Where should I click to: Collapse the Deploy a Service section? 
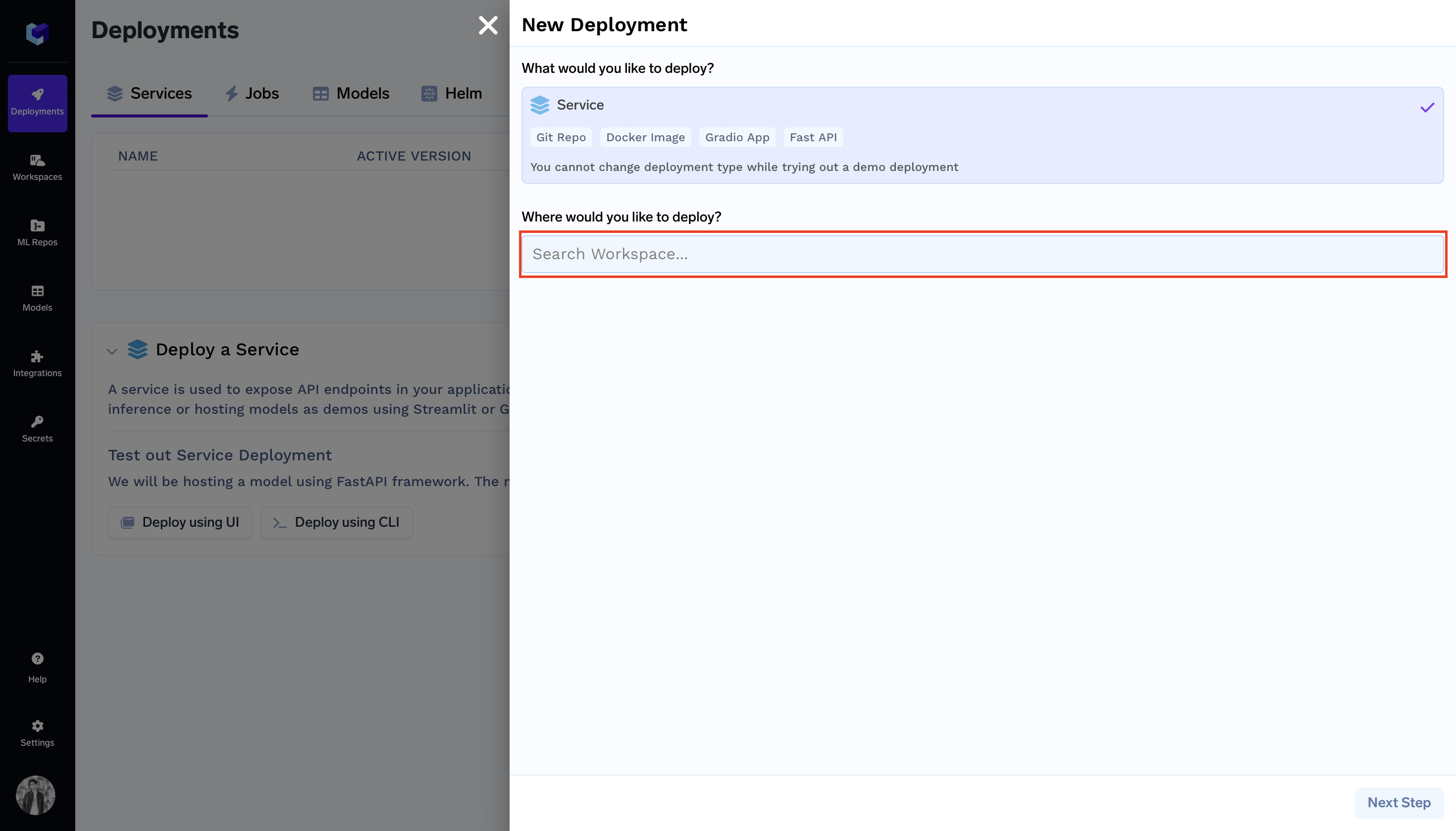(112, 352)
